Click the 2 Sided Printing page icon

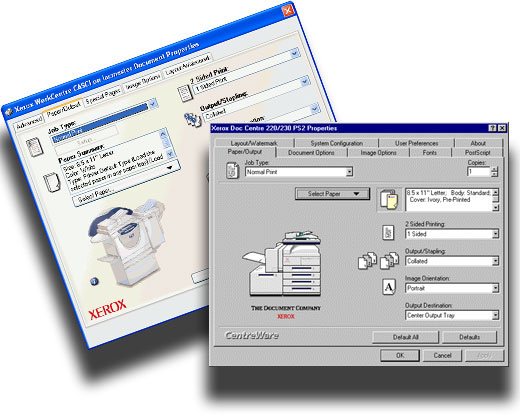pyautogui.click(x=388, y=232)
